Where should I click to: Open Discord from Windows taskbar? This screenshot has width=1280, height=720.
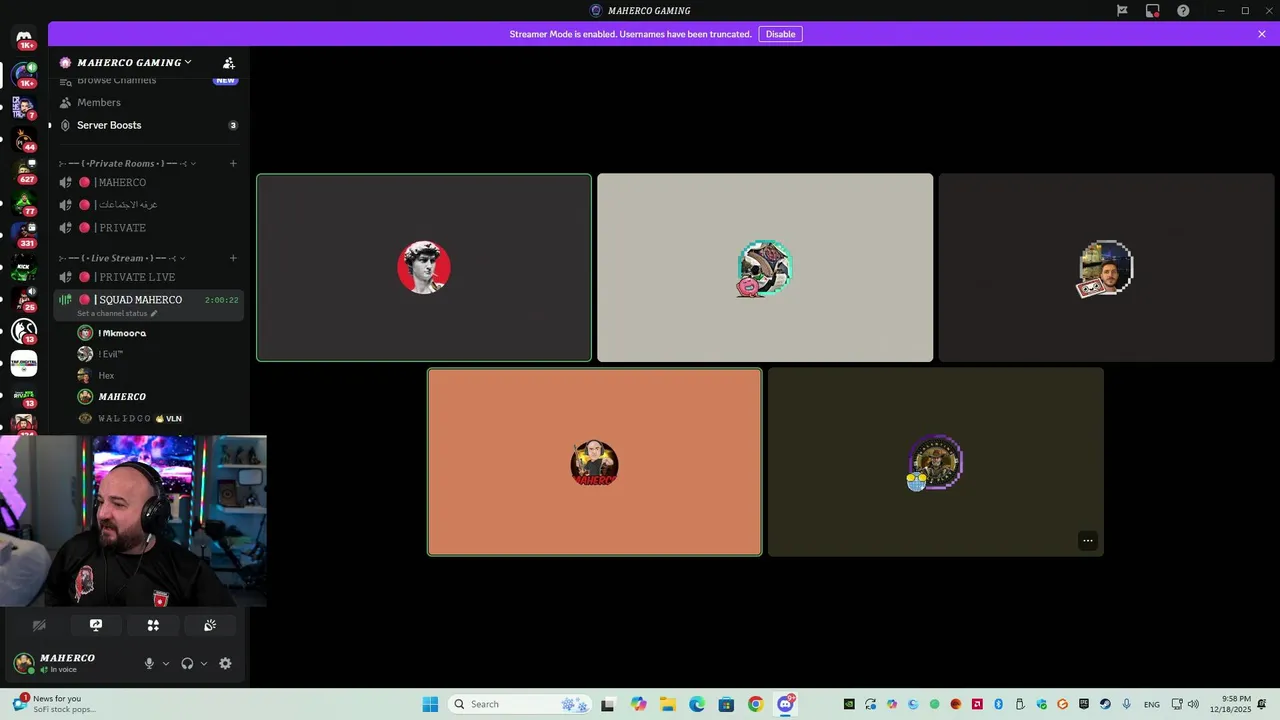coord(785,704)
